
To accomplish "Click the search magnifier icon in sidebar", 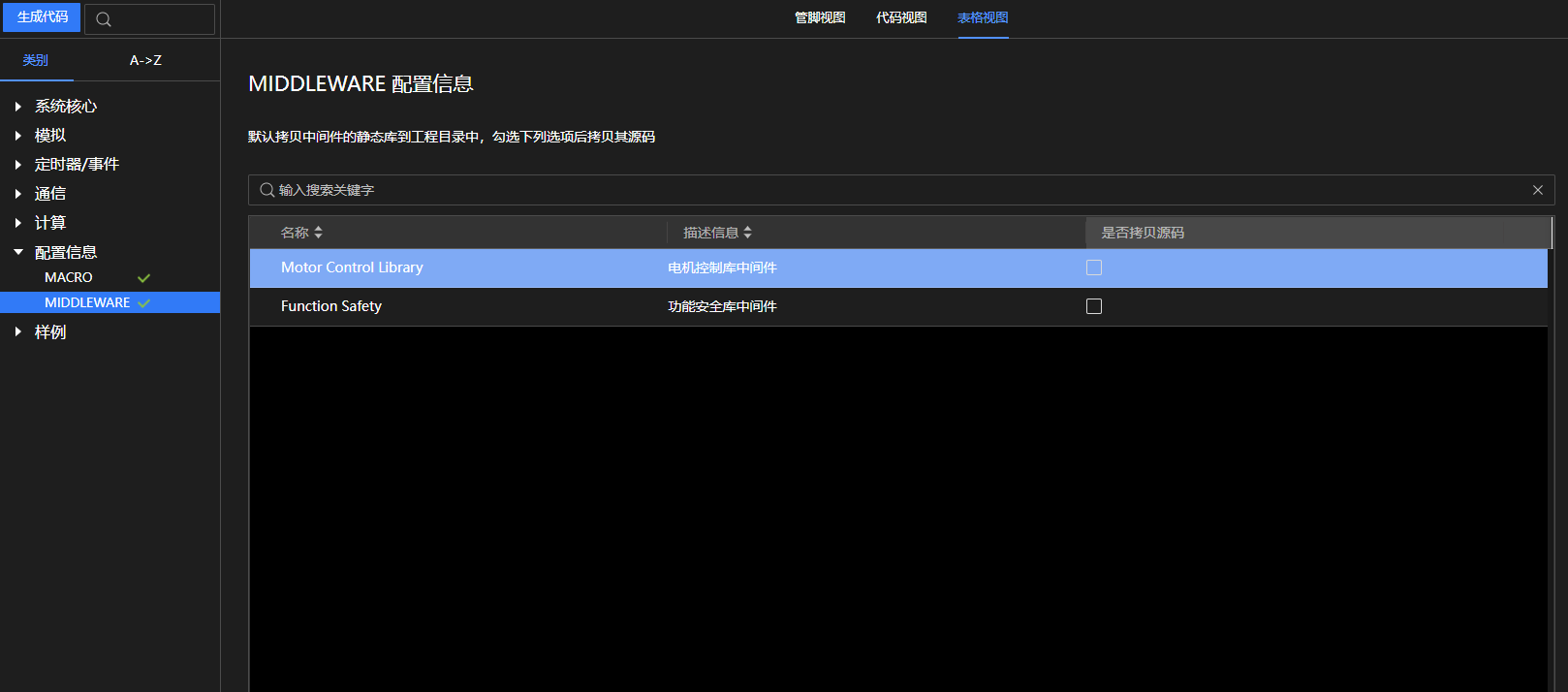I will [x=104, y=19].
